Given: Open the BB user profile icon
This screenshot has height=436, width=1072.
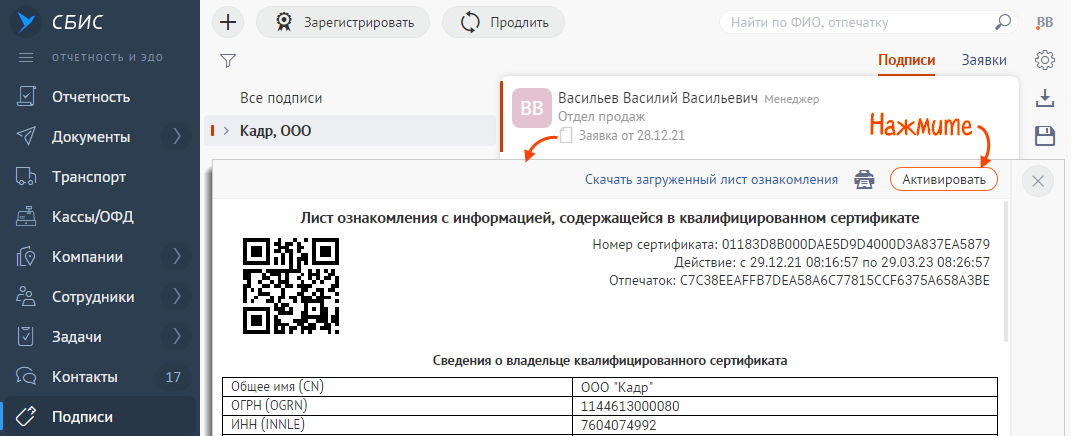Looking at the screenshot, I should point(1045,23).
